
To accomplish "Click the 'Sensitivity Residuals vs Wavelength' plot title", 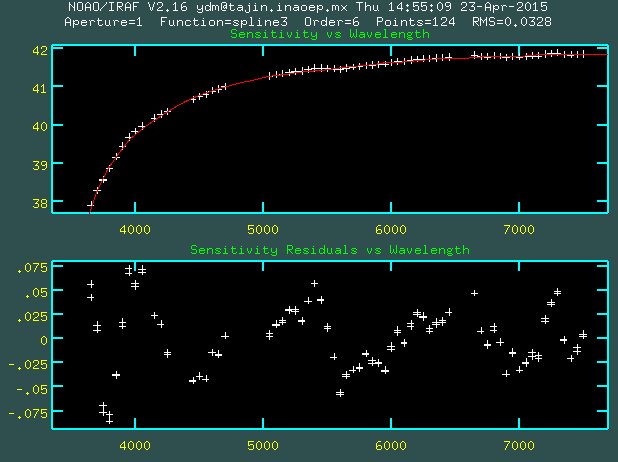I will pyautogui.click(x=329, y=250).
